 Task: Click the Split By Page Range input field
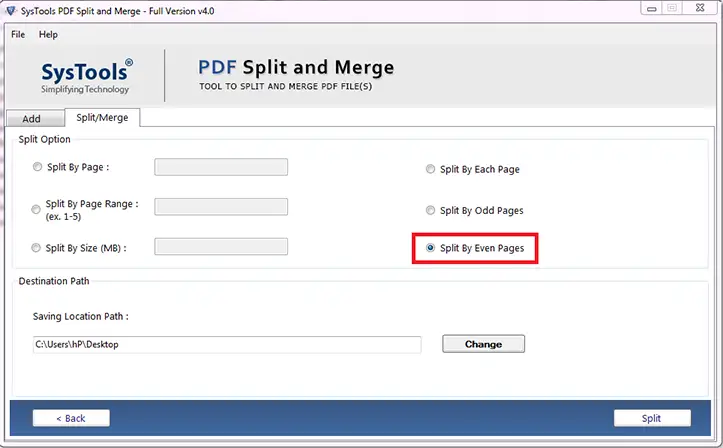221,206
